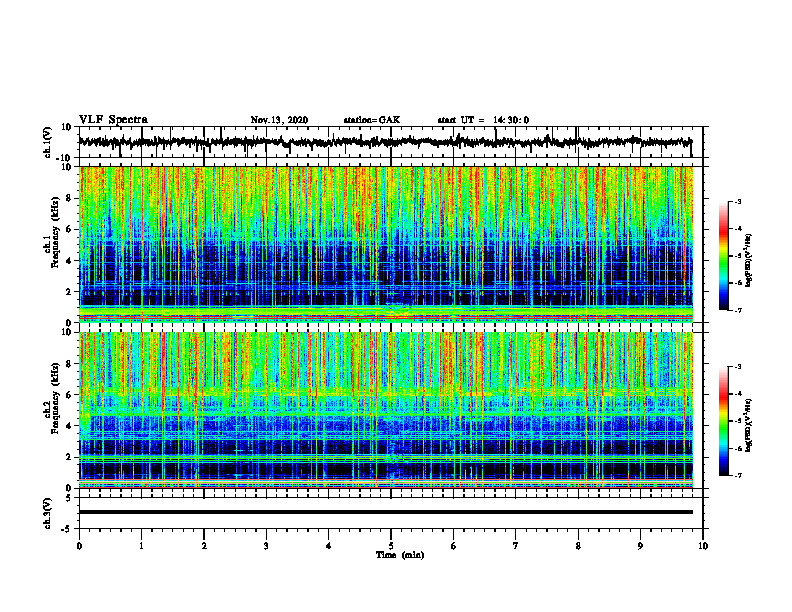The width and height of the screenshot is (792, 612).
Task: Click the ch.1 voltage waveform trace
Action: point(385,142)
